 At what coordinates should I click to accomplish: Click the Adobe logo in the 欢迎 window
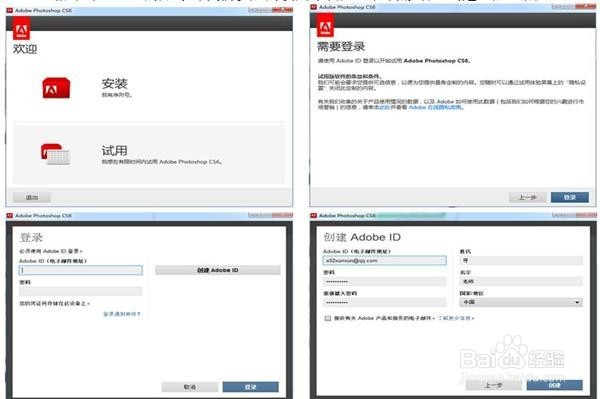point(21,29)
